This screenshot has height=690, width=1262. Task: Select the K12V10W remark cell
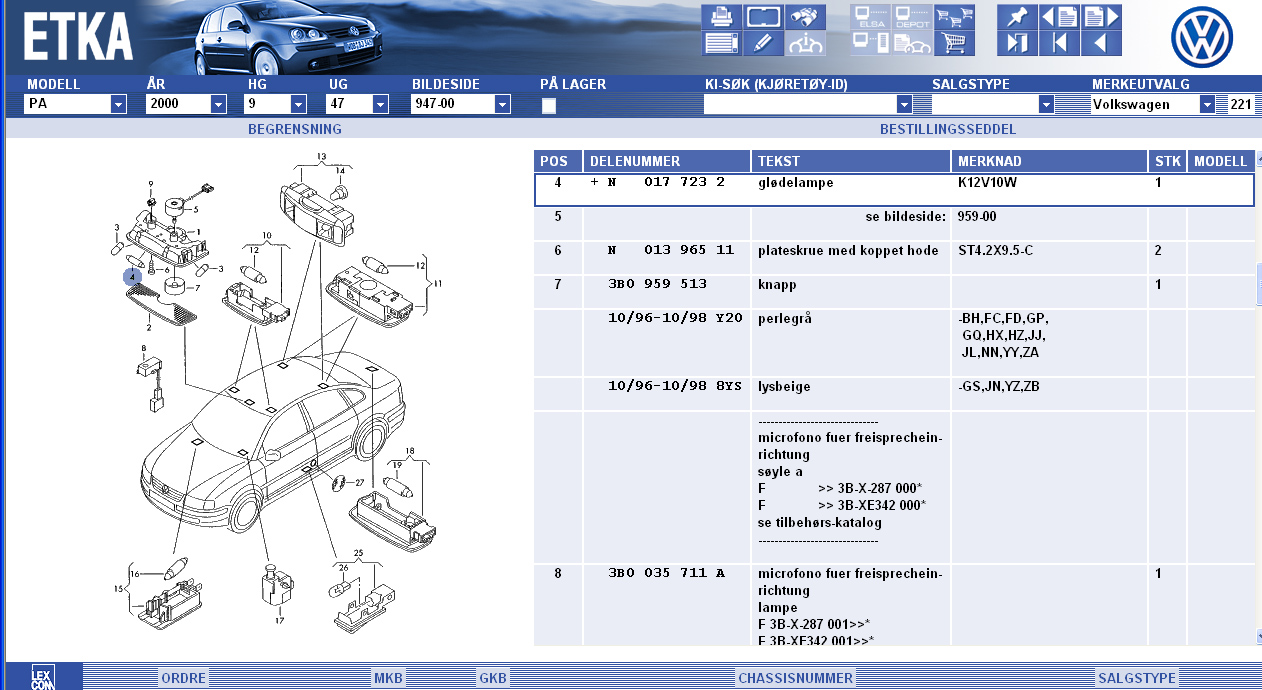1049,189
